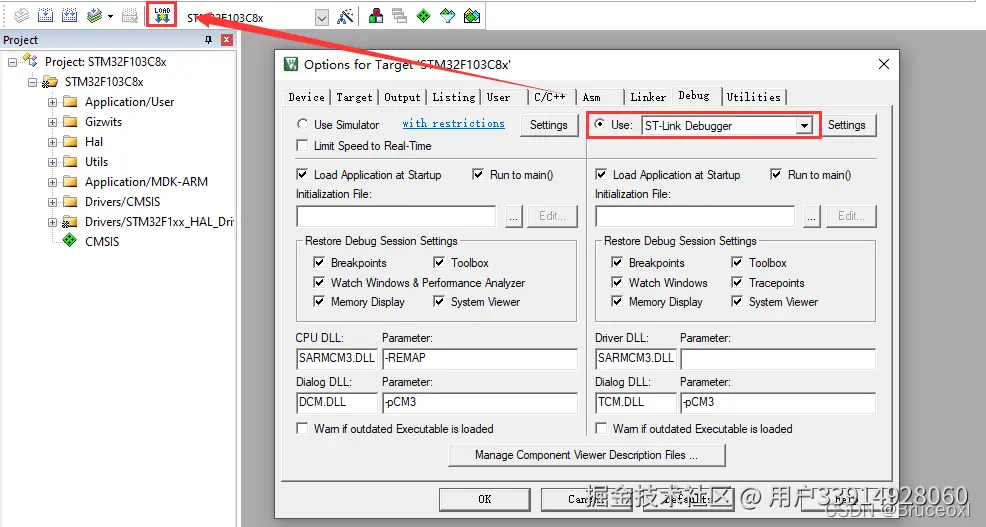Toggle Limit Speed to Real-Time checkbox
Screen dimensions: 986x527
click(x=302, y=145)
